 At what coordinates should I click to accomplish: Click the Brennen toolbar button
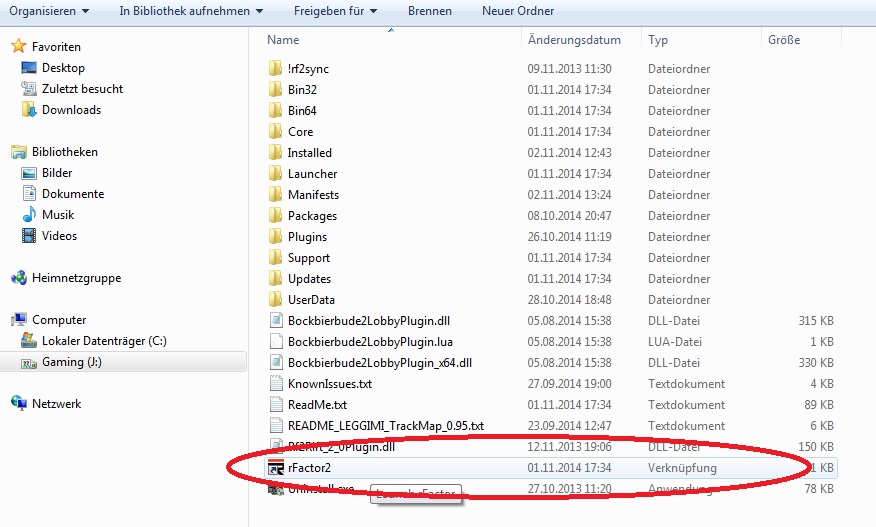click(x=430, y=11)
